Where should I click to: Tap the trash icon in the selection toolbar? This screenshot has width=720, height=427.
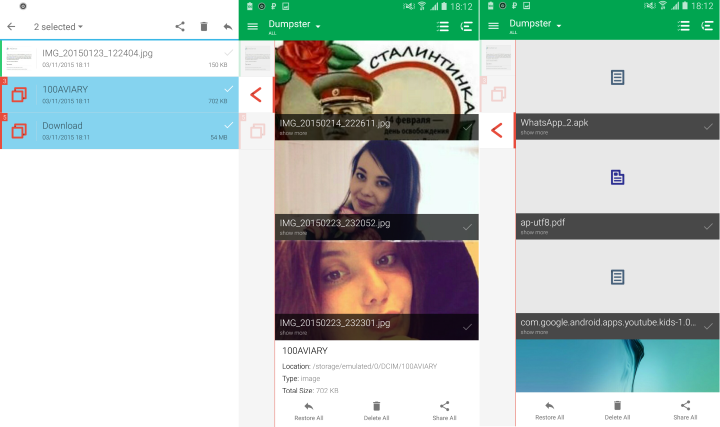coord(204,27)
